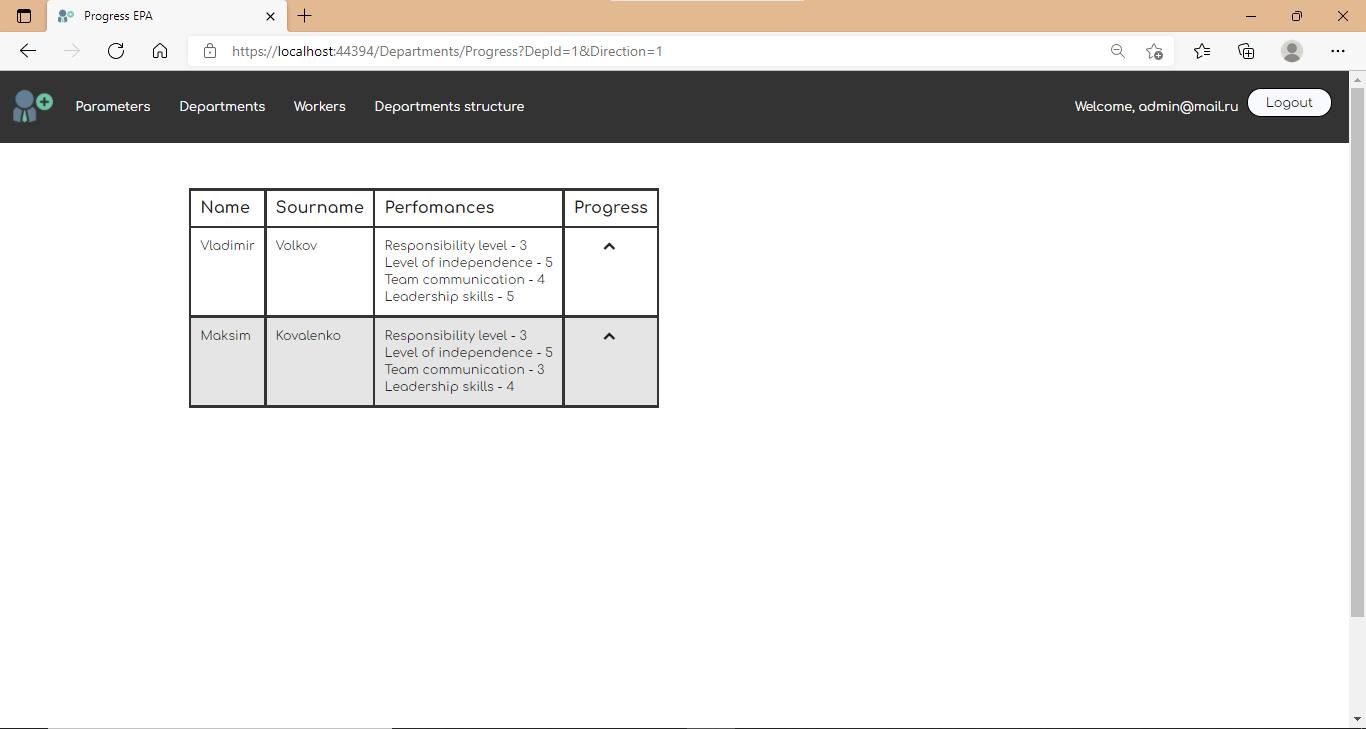Open the zoom indicator in address bar
Screen dimensions: 1366x729
(1118, 51)
